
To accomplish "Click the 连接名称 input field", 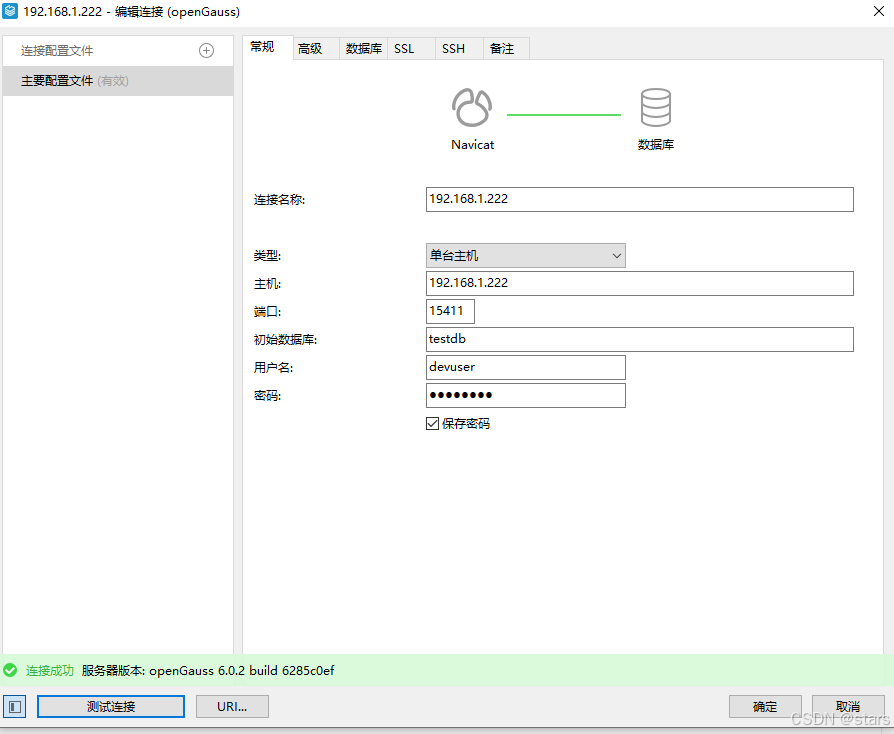I will coord(640,199).
